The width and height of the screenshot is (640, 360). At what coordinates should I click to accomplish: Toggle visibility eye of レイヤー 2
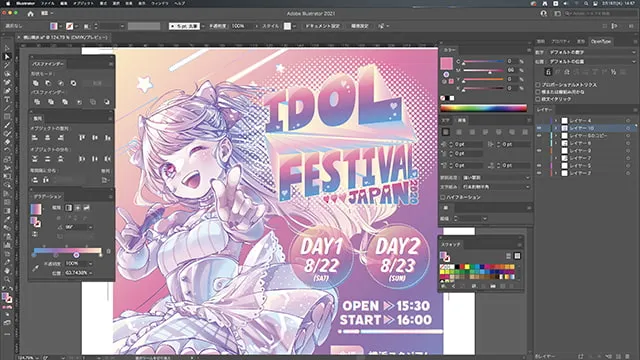(540, 173)
